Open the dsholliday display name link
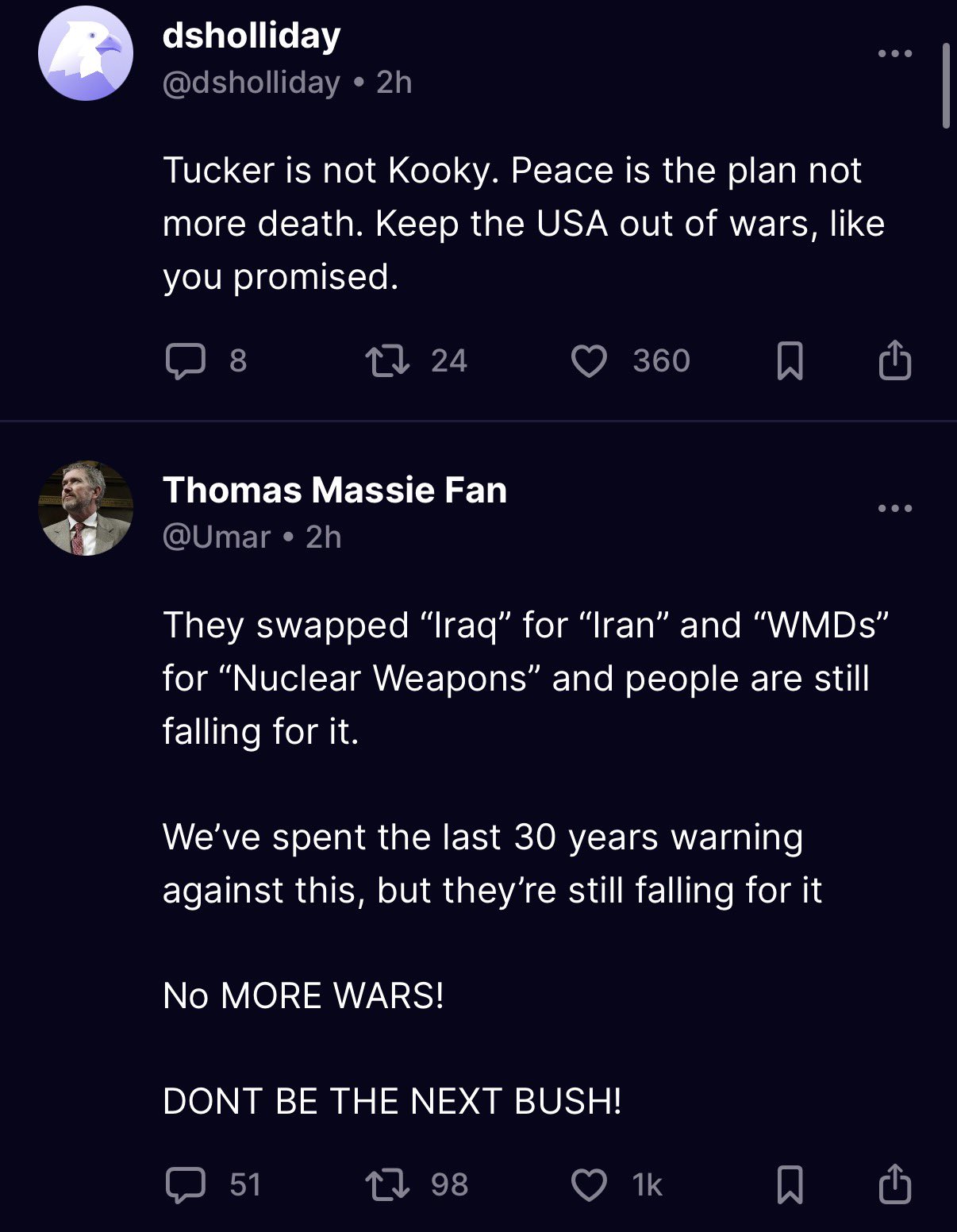The width and height of the screenshot is (957, 1232). pyautogui.click(x=252, y=36)
